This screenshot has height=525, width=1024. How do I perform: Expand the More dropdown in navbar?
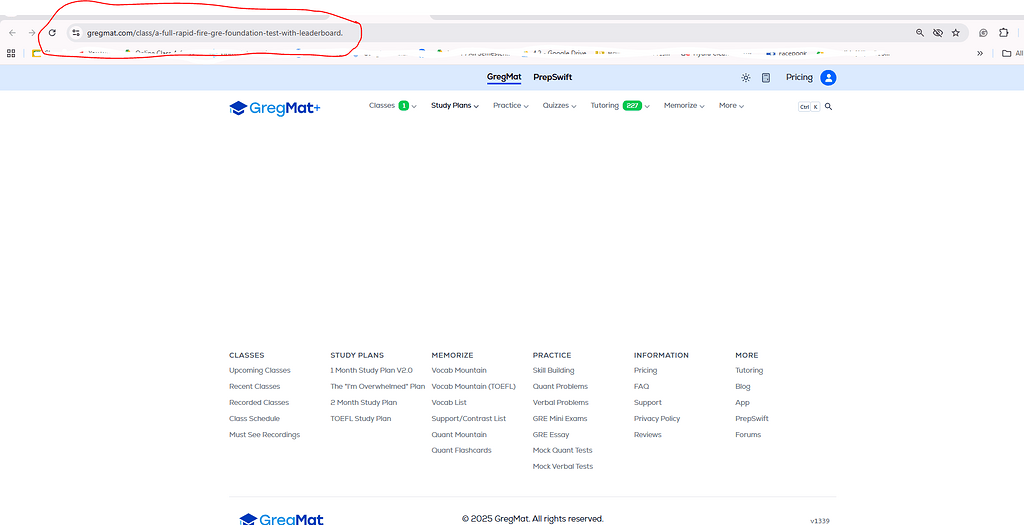click(731, 106)
